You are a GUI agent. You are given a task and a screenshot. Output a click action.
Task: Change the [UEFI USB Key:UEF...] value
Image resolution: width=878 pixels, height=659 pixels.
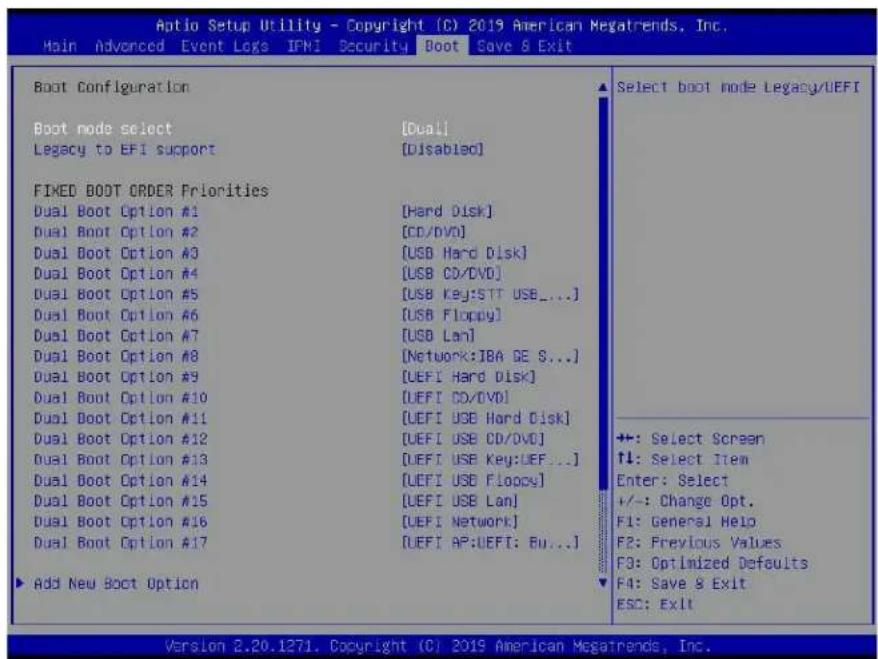tap(490, 460)
